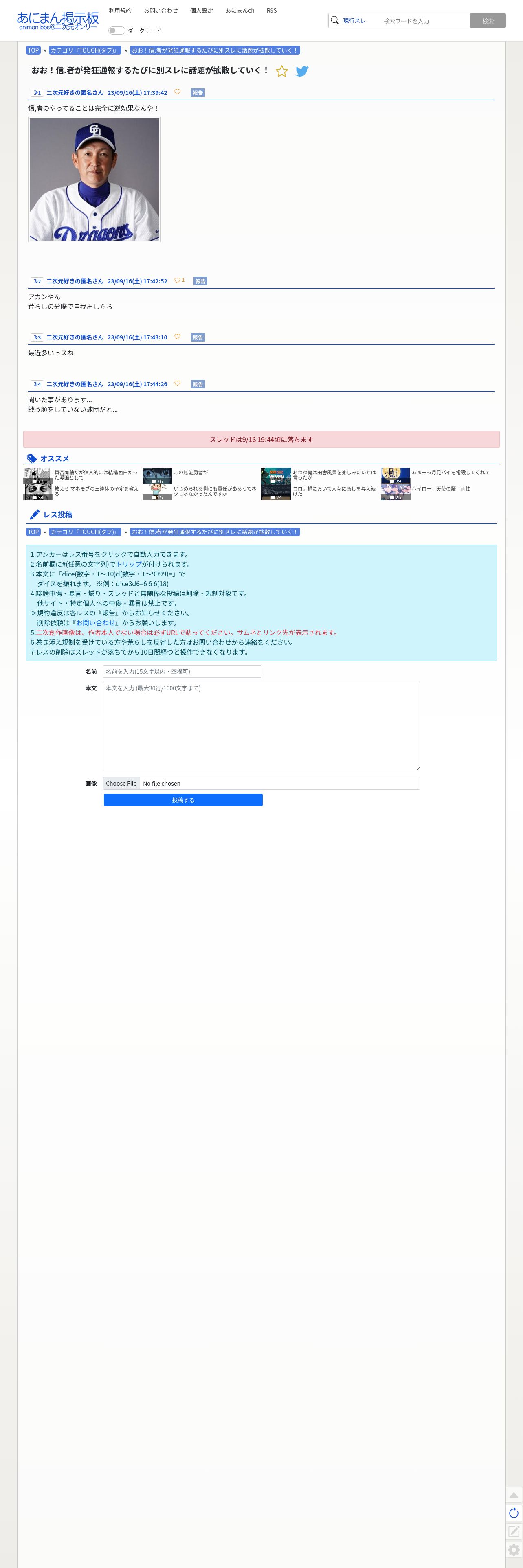523x1568 pixels.
Task: Open 『お問い合わせ』 link in the rules
Action: point(96,623)
